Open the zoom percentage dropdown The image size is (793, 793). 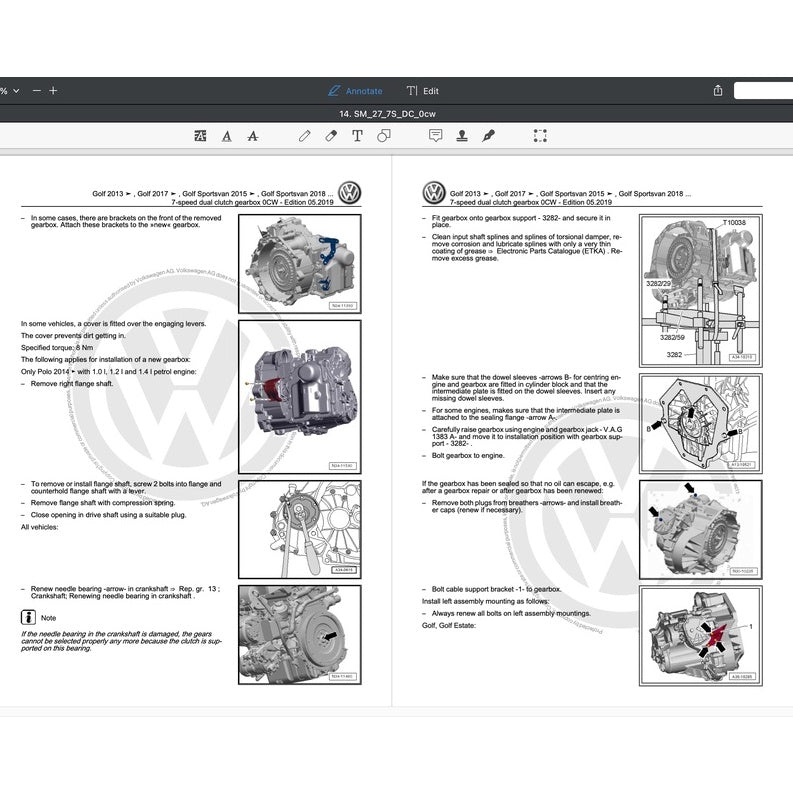click(x=10, y=90)
